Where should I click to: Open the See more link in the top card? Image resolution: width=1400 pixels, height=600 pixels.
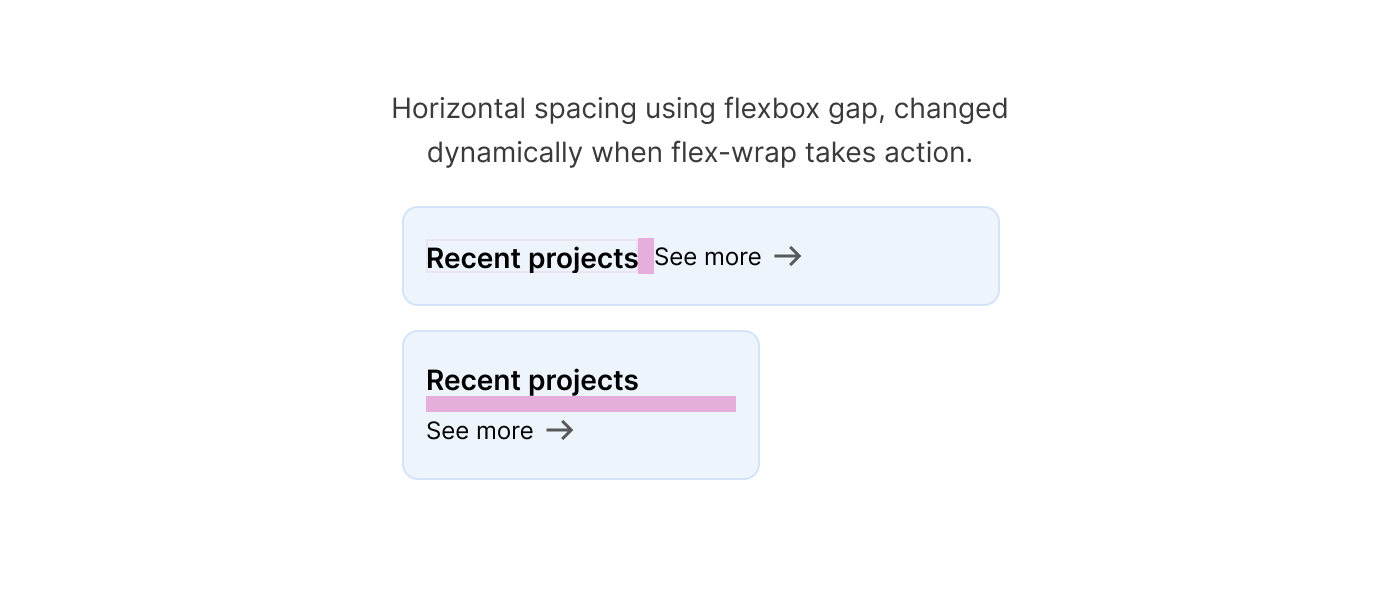pos(708,257)
